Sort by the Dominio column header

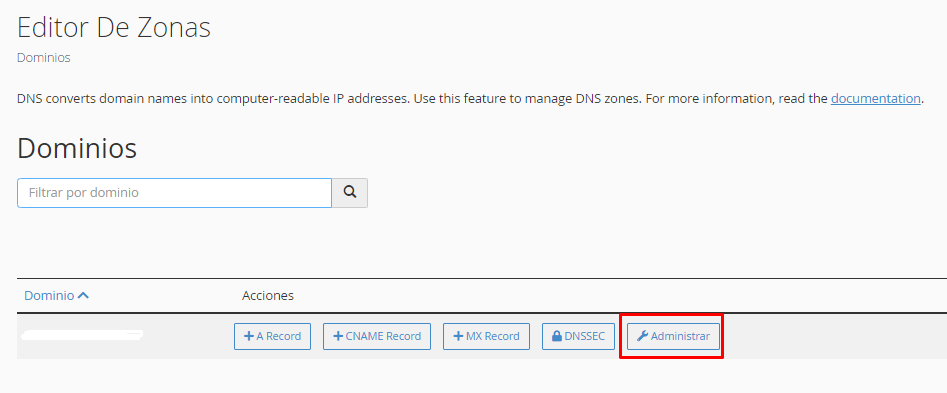click(x=50, y=296)
